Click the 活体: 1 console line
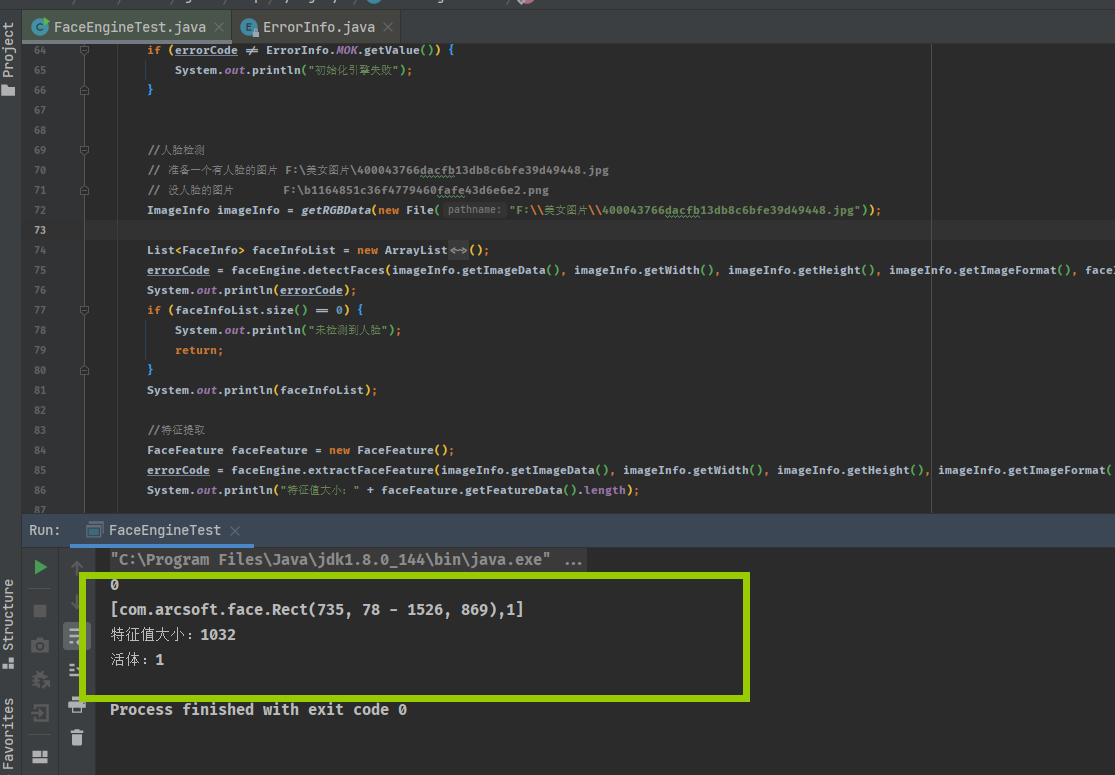Viewport: 1115px width, 775px height. (x=137, y=660)
